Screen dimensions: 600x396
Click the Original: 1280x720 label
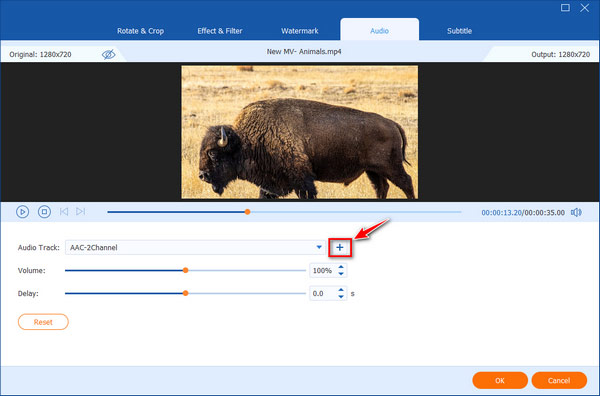click(40, 54)
